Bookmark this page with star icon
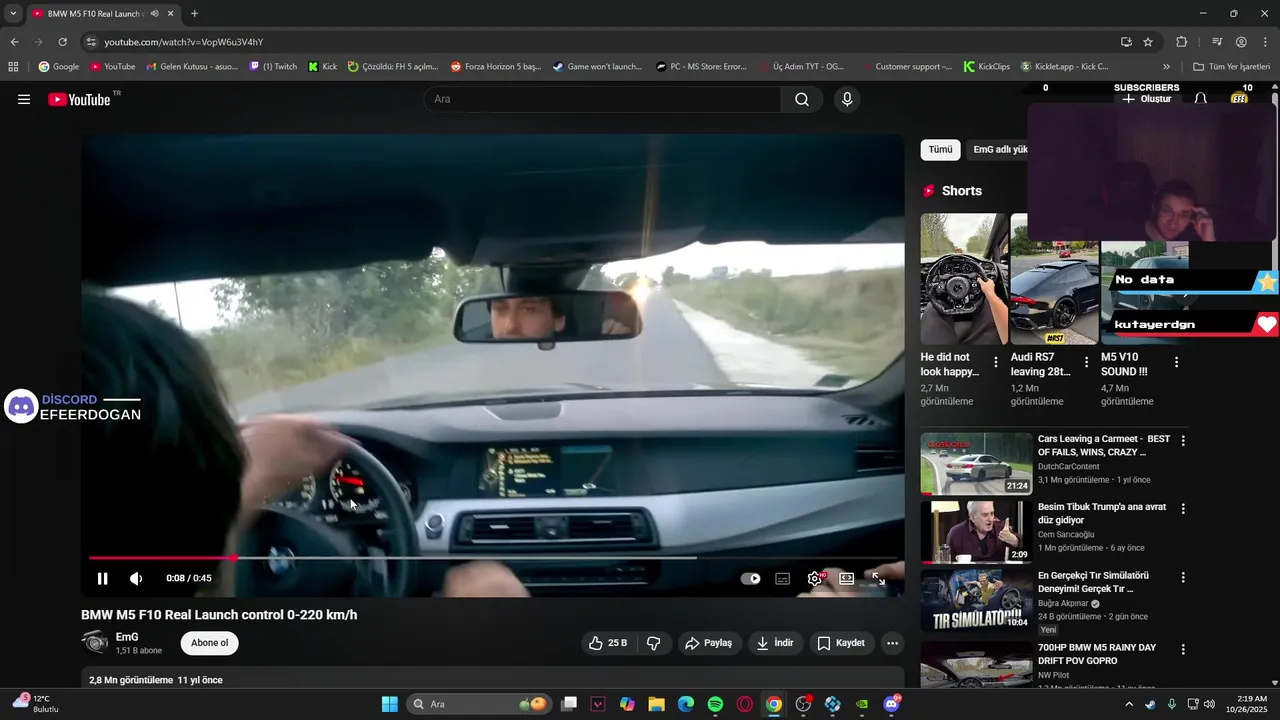This screenshot has height=720, width=1280. coord(1148,42)
